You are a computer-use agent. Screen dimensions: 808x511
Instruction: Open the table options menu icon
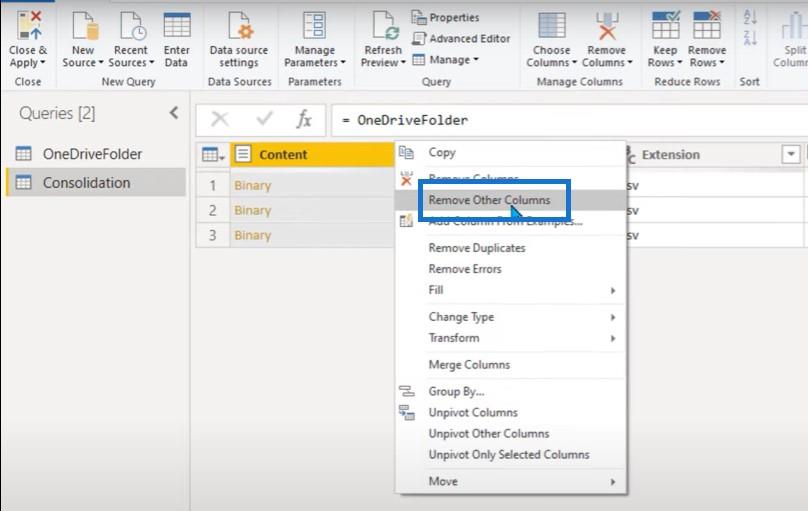(x=213, y=155)
